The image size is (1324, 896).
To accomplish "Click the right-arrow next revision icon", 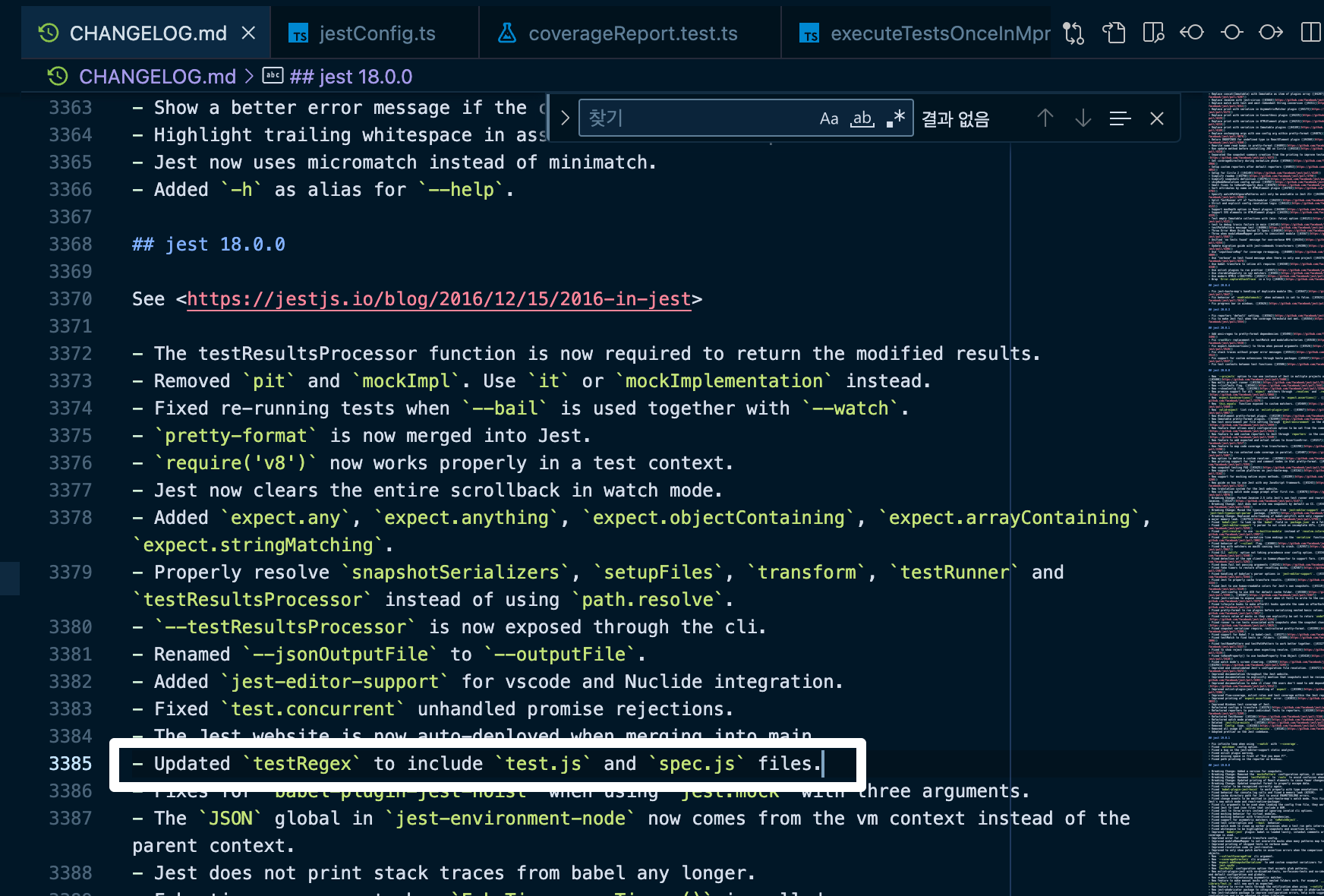I will [x=1271, y=33].
